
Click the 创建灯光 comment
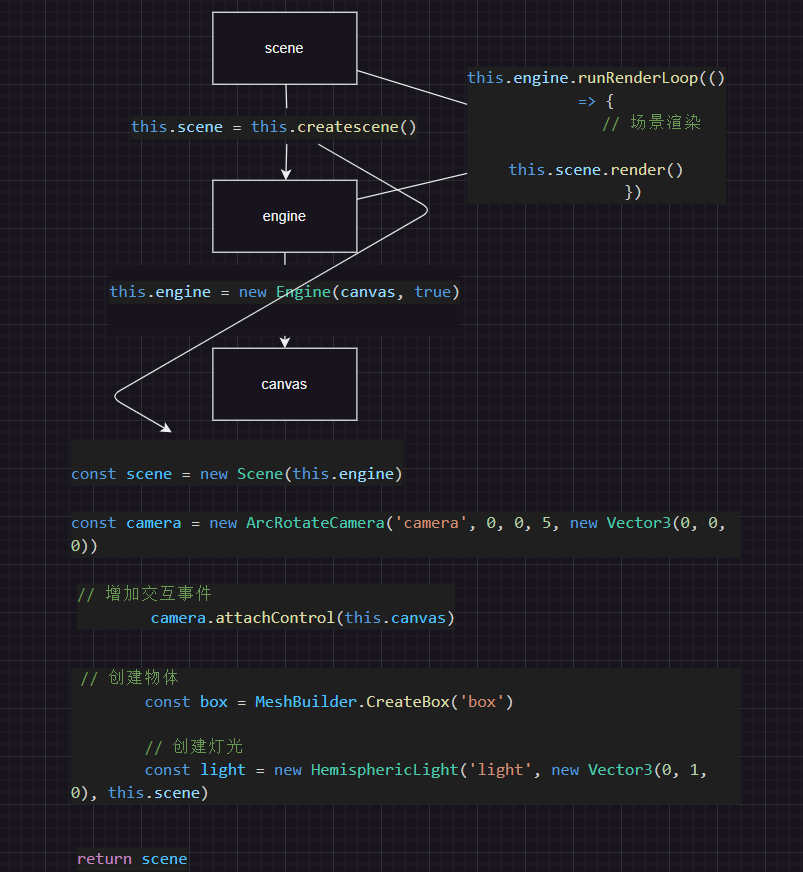(194, 747)
